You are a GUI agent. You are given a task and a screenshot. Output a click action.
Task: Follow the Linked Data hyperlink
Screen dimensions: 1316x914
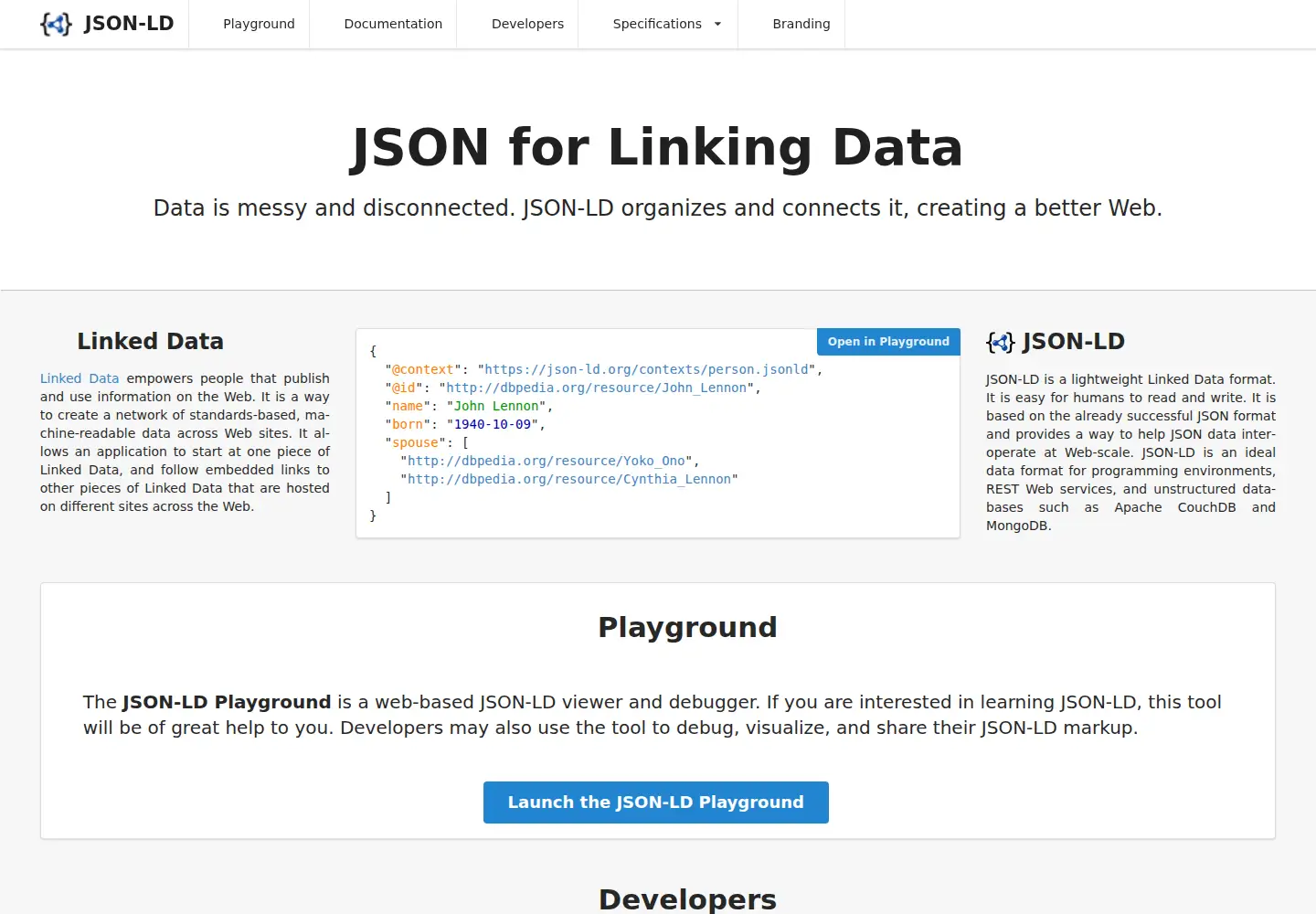click(x=80, y=378)
